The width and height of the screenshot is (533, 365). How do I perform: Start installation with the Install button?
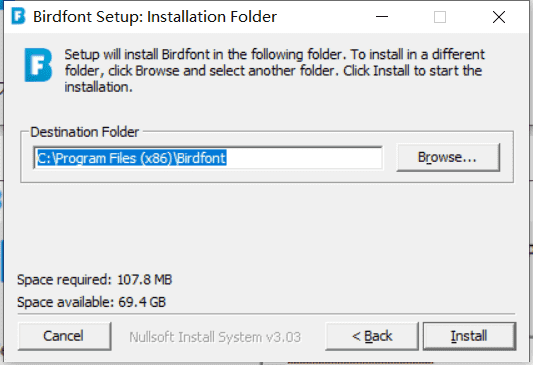click(469, 336)
